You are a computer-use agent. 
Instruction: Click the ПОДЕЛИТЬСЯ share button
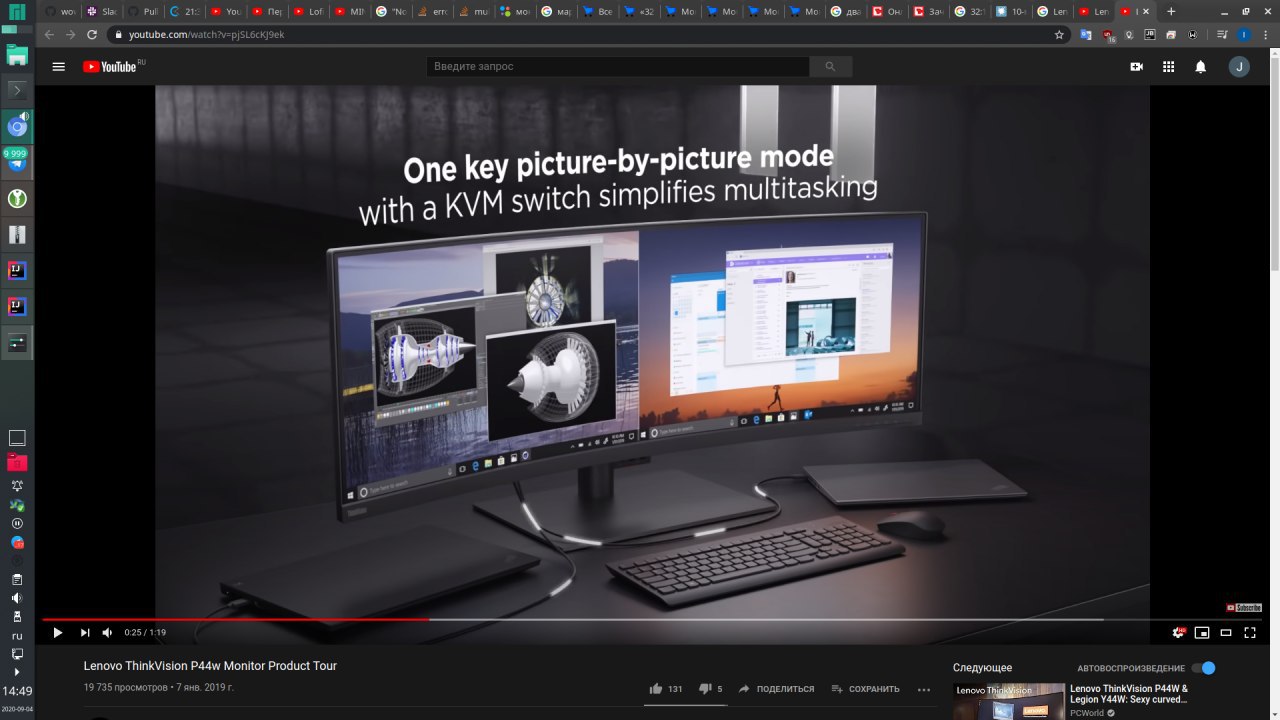(776, 689)
